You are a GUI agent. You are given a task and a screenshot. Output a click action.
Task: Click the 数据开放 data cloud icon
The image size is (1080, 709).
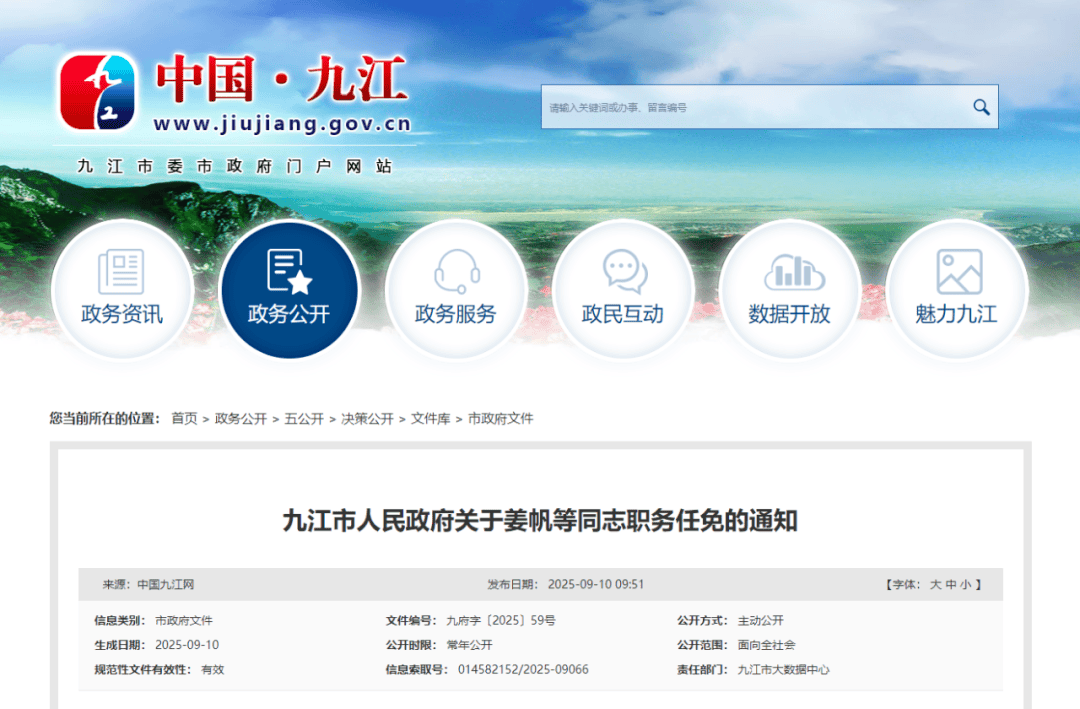(x=790, y=290)
